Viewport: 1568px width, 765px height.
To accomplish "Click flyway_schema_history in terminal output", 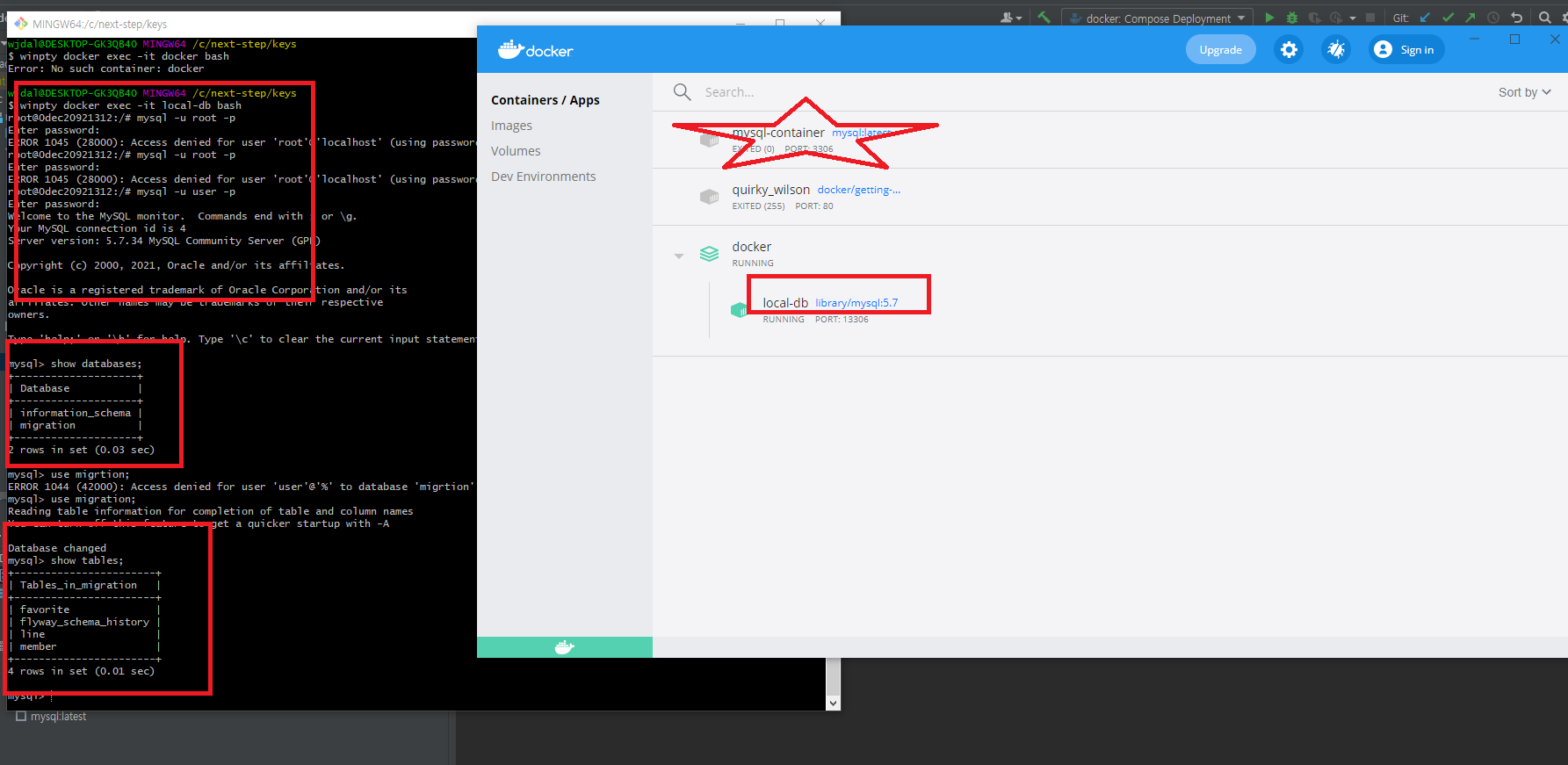I will click(x=84, y=622).
